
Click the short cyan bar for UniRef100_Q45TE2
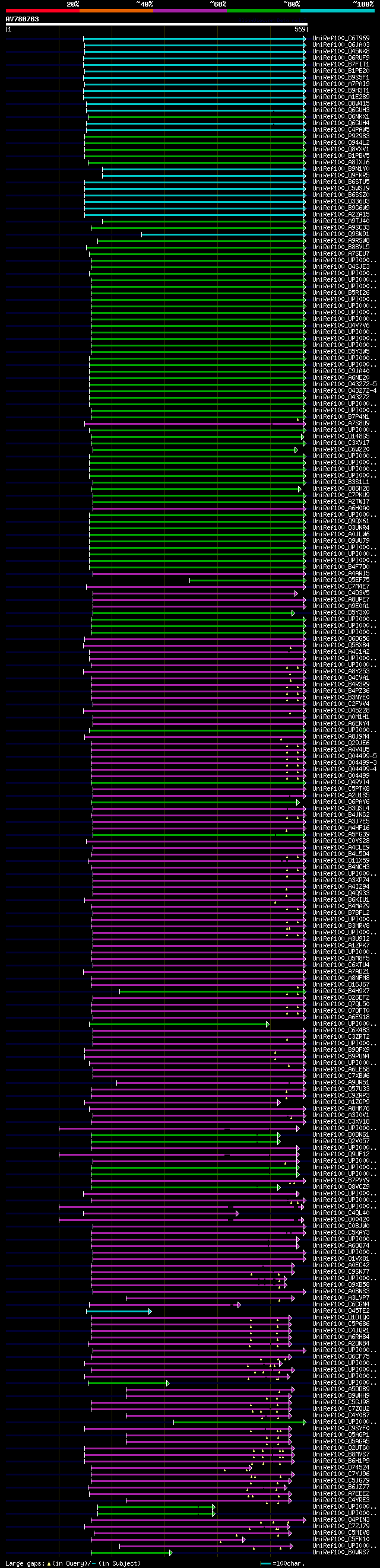(x=120, y=1311)
